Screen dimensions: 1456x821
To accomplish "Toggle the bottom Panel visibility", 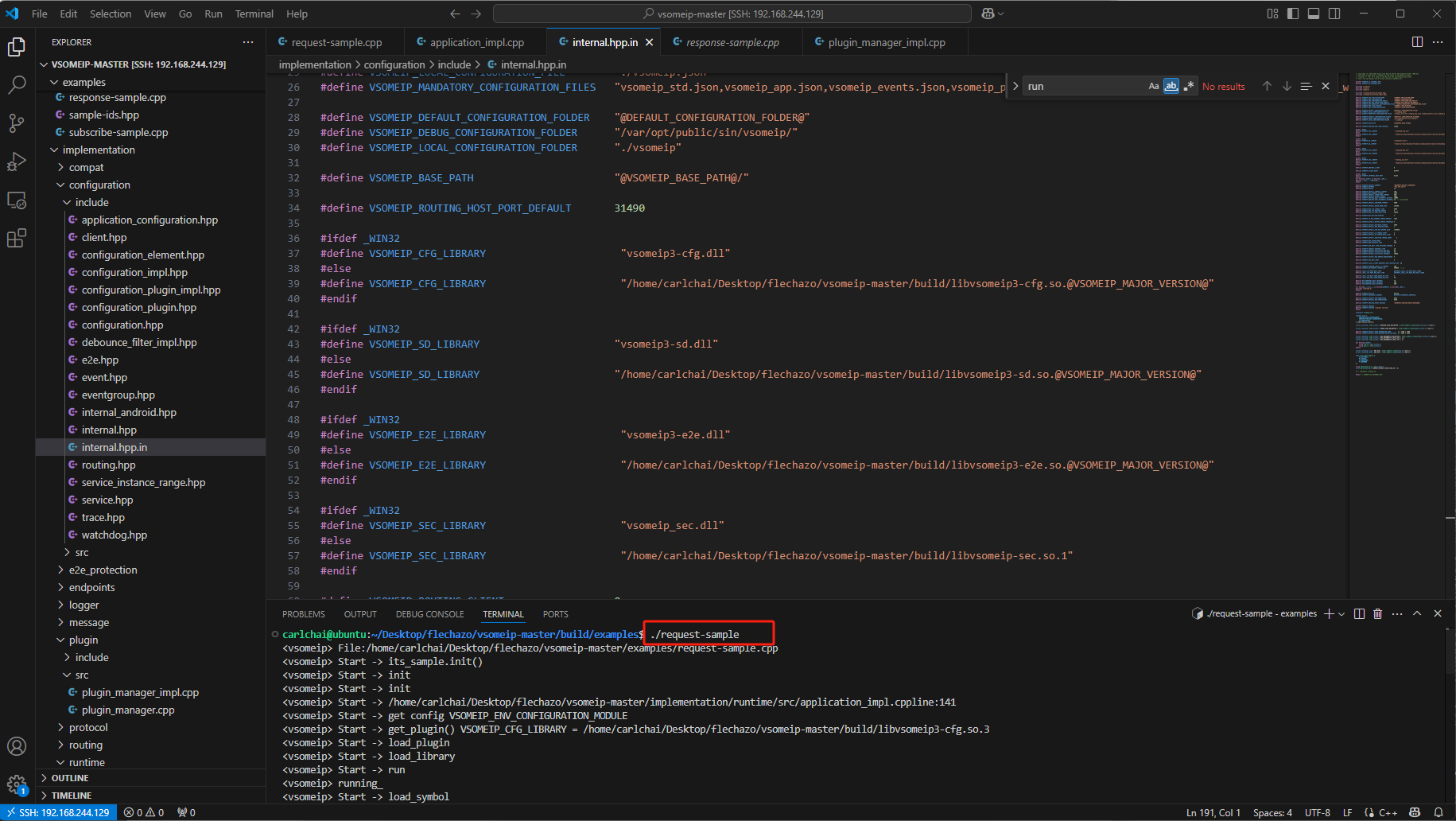I will point(1314,14).
